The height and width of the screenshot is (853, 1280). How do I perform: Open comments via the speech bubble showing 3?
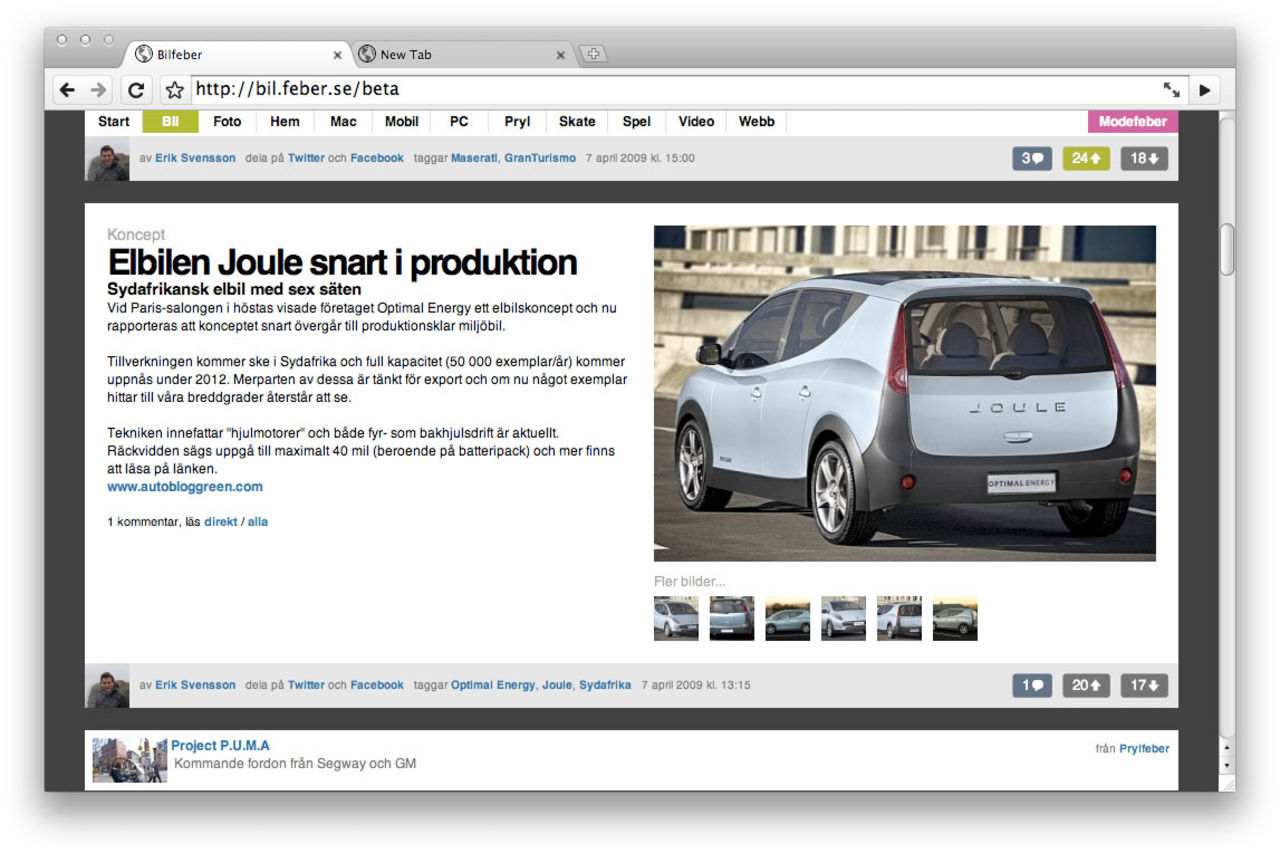coord(1031,158)
